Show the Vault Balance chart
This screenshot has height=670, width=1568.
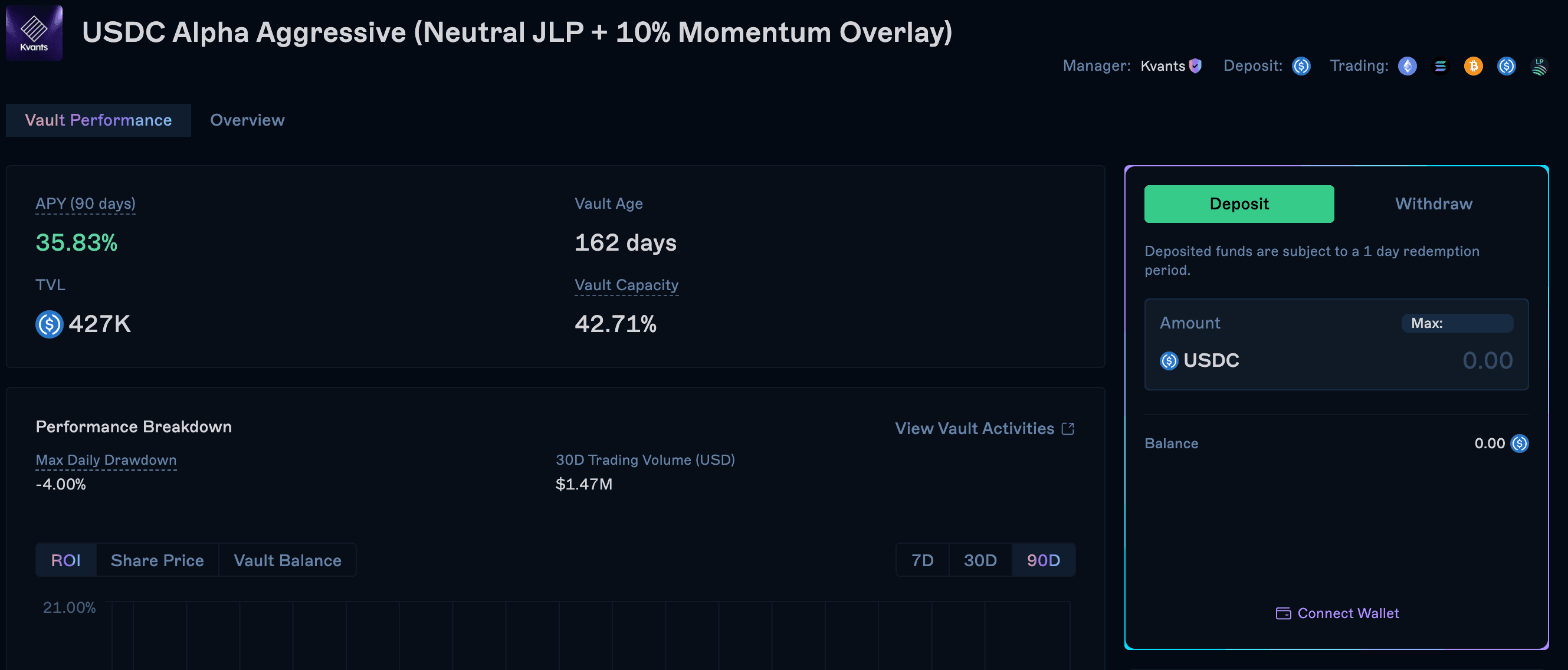coord(287,560)
